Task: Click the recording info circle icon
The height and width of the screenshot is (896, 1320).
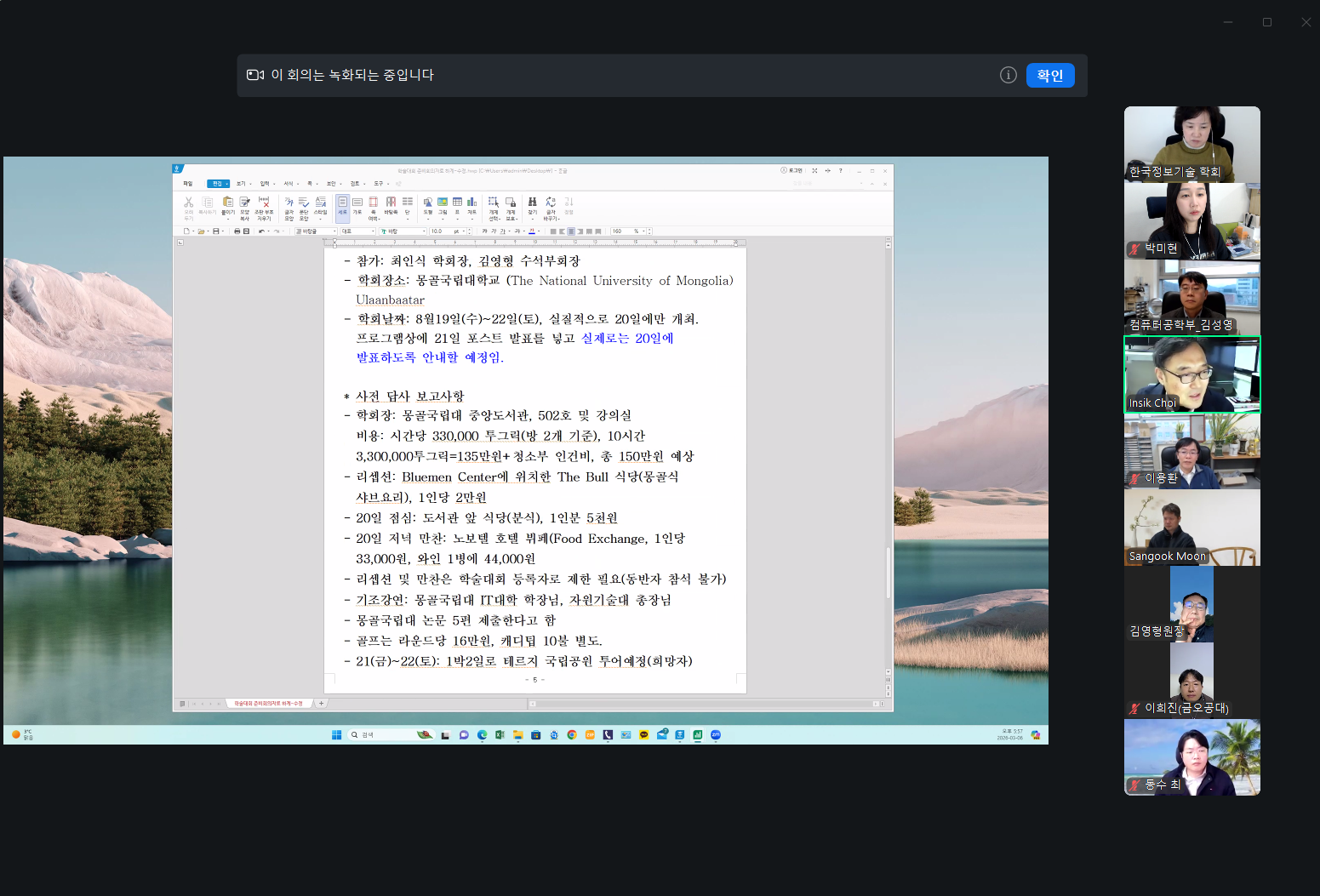Action: tap(1008, 76)
